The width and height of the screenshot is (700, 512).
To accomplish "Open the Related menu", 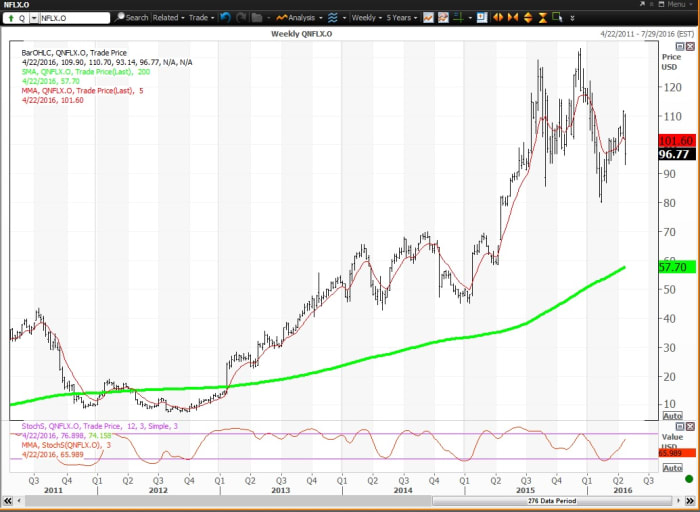I will [168, 18].
